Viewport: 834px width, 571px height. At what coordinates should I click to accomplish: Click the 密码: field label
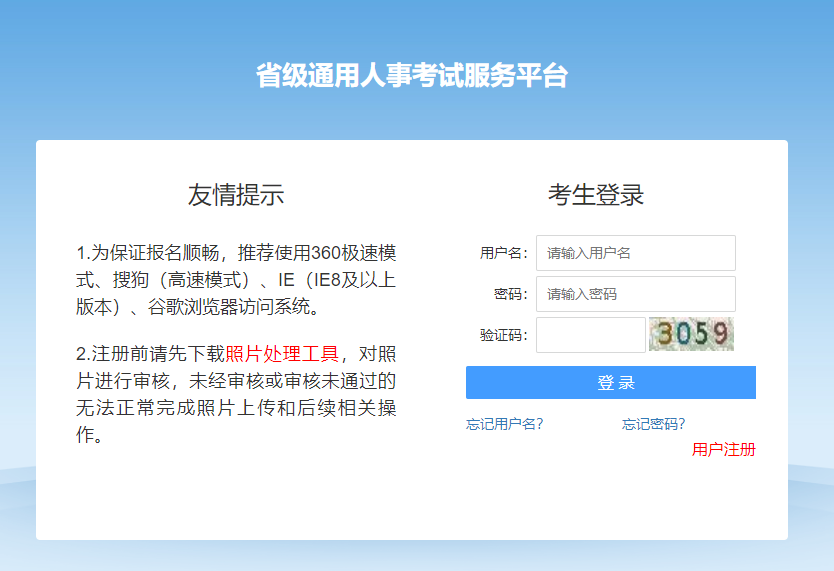pyautogui.click(x=510, y=294)
